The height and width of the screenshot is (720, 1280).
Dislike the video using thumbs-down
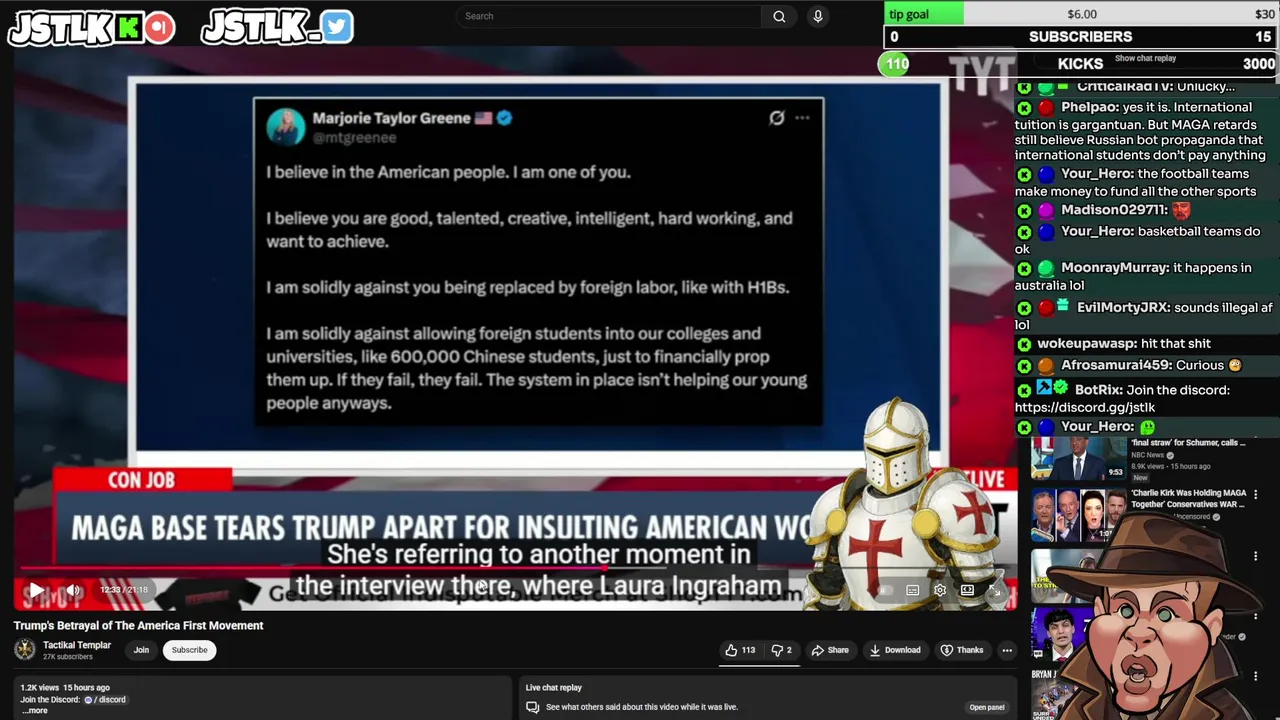(x=781, y=650)
